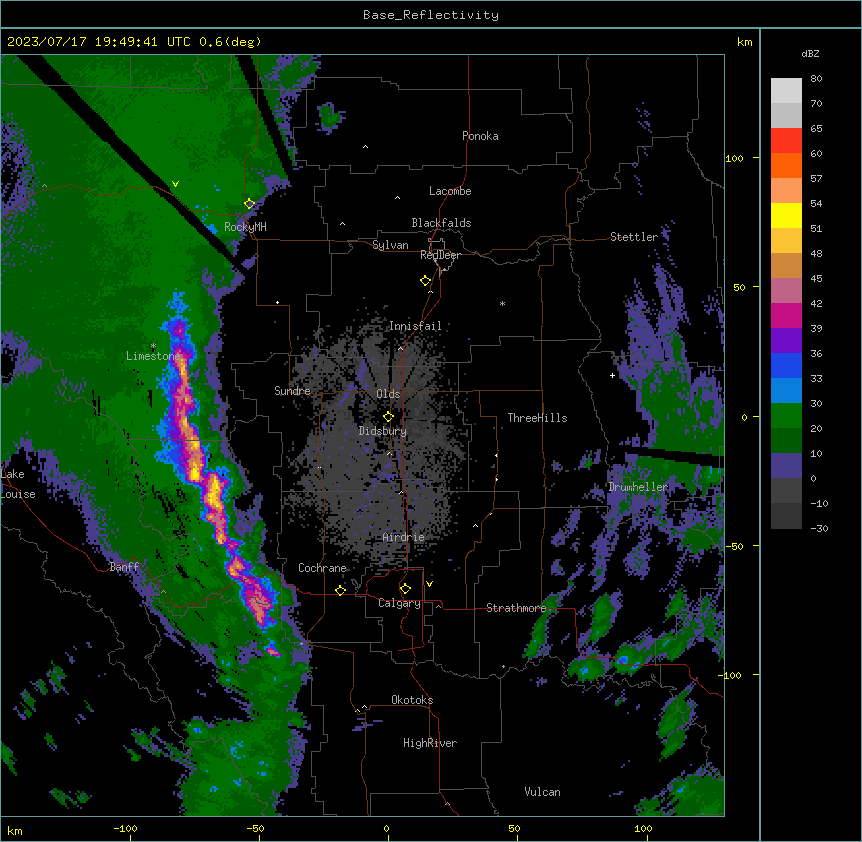Select the magenta swatch in the dBZ legend
Image resolution: width=862 pixels, height=842 pixels.
(786, 315)
